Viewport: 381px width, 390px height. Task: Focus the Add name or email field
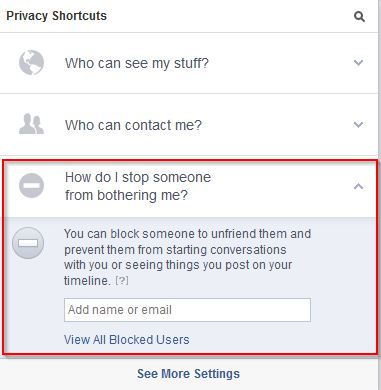click(187, 310)
